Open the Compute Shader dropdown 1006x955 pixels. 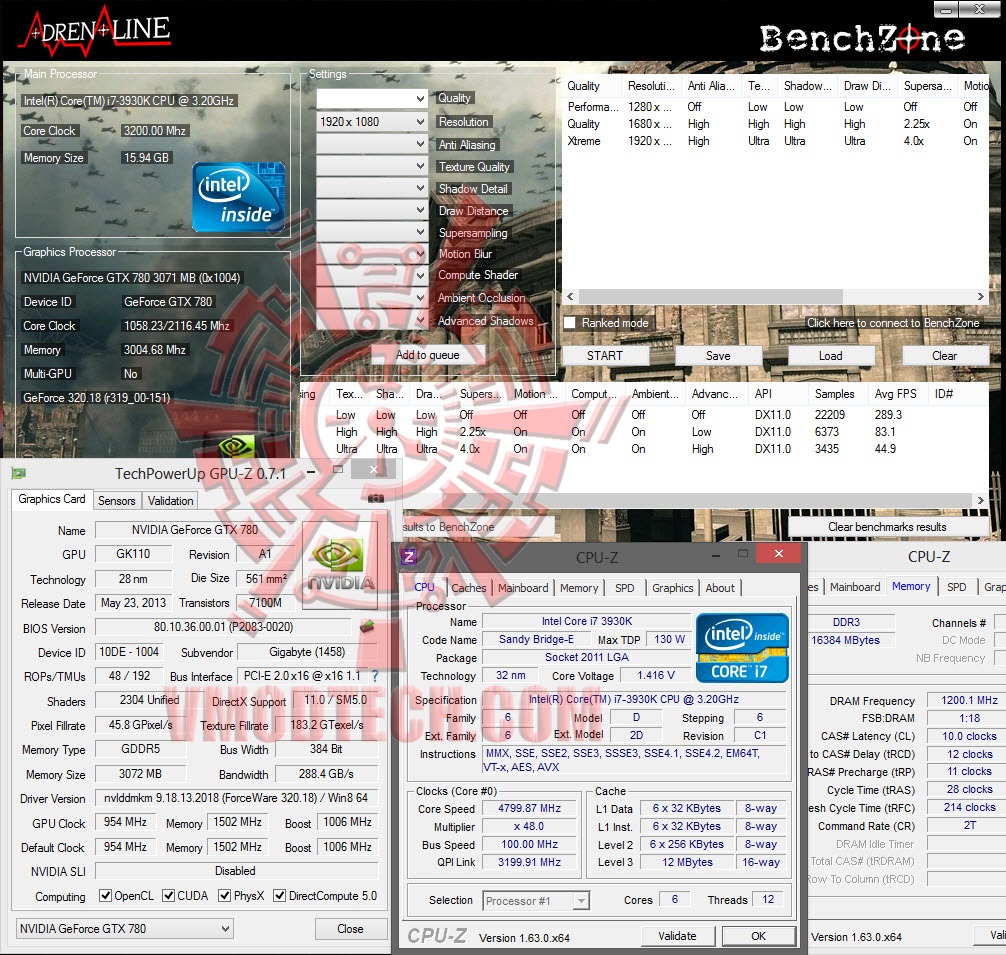(x=372, y=275)
